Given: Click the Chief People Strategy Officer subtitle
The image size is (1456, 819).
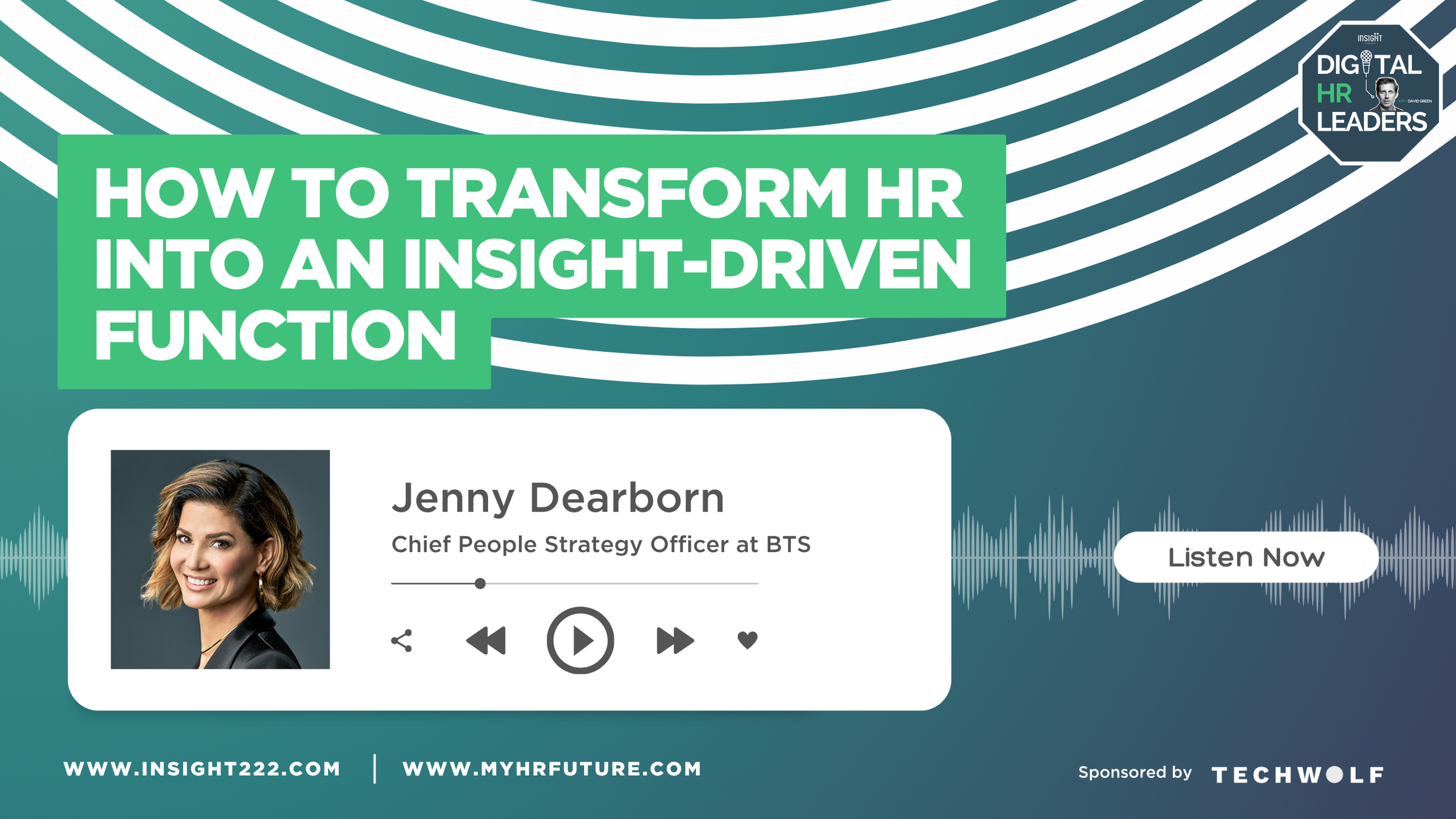Looking at the screenshot, I should click(600, 545).
